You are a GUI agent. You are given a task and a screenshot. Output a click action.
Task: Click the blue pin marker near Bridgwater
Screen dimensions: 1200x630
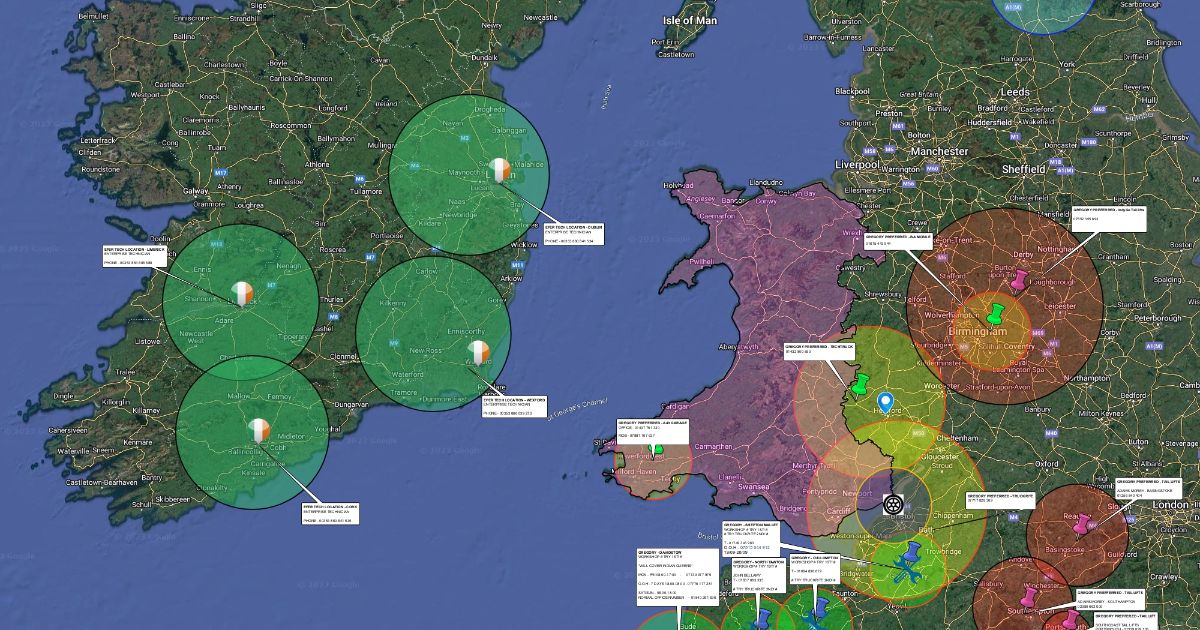(x=912, y=551)
